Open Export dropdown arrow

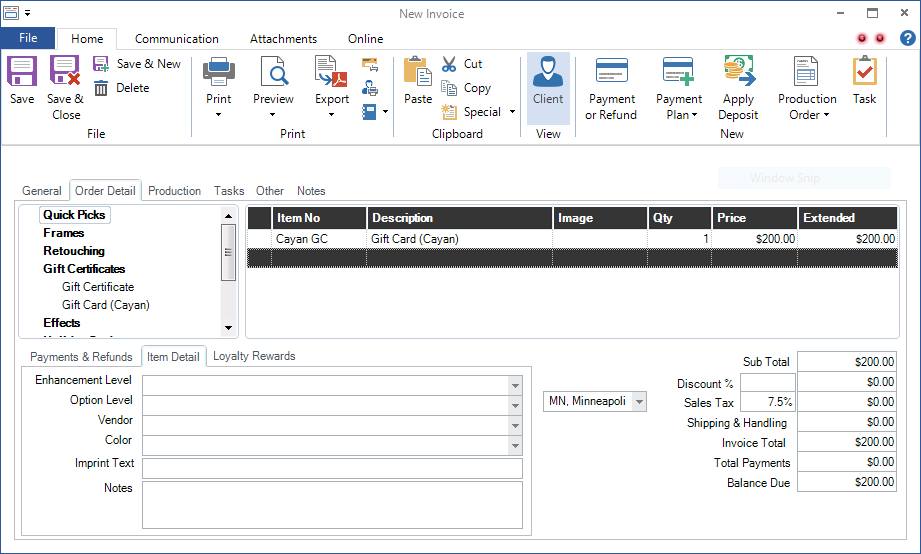click(x=331, y=115)
